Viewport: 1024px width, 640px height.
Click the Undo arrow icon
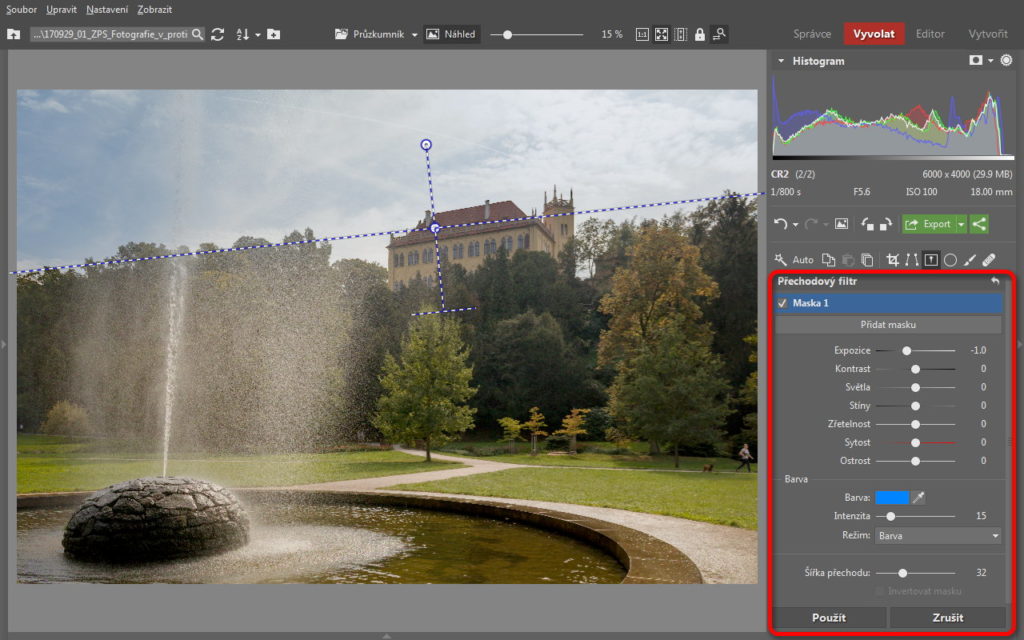pos(781,224)
